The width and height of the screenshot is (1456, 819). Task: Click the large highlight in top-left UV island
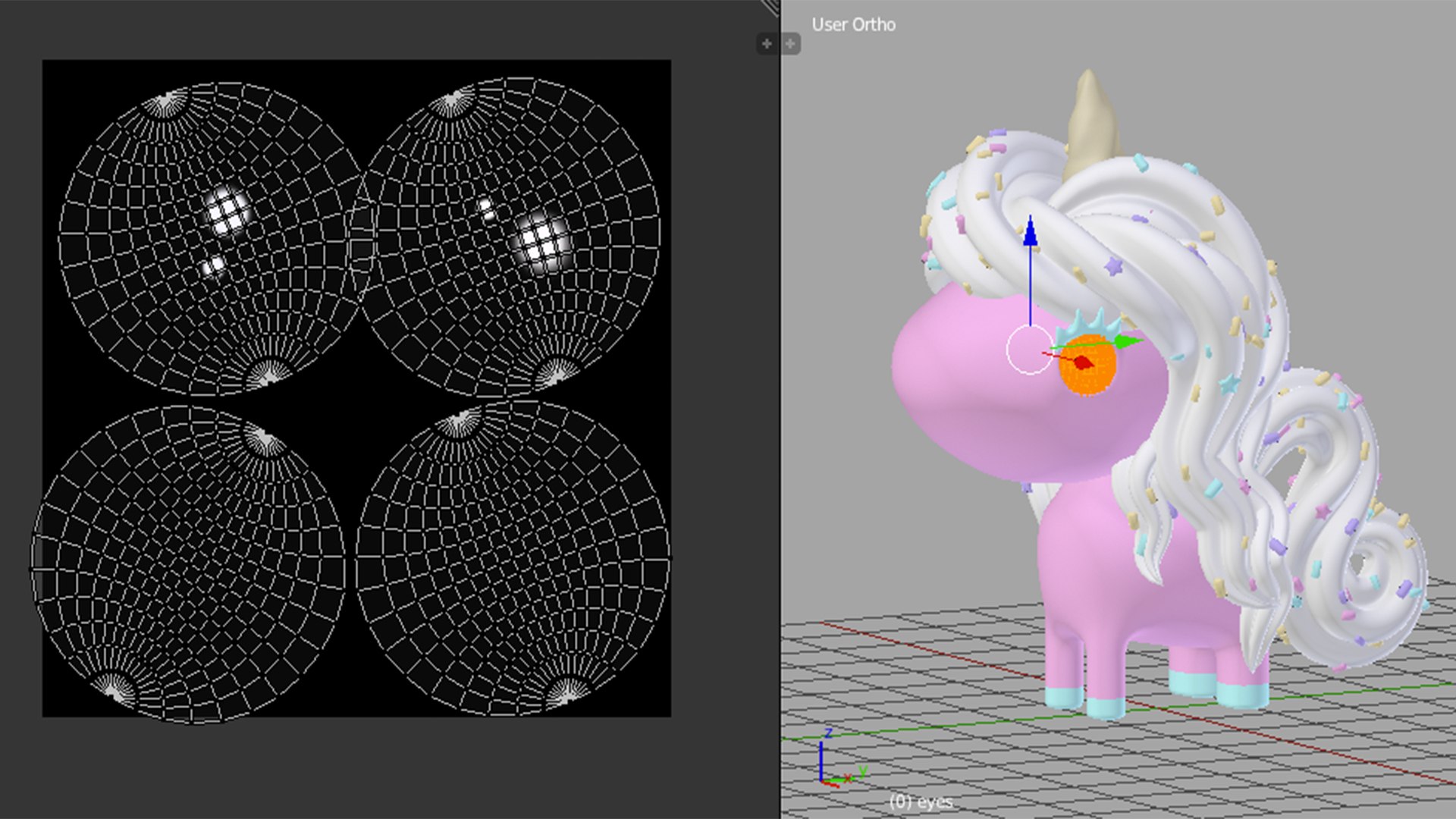click(227, 212)
